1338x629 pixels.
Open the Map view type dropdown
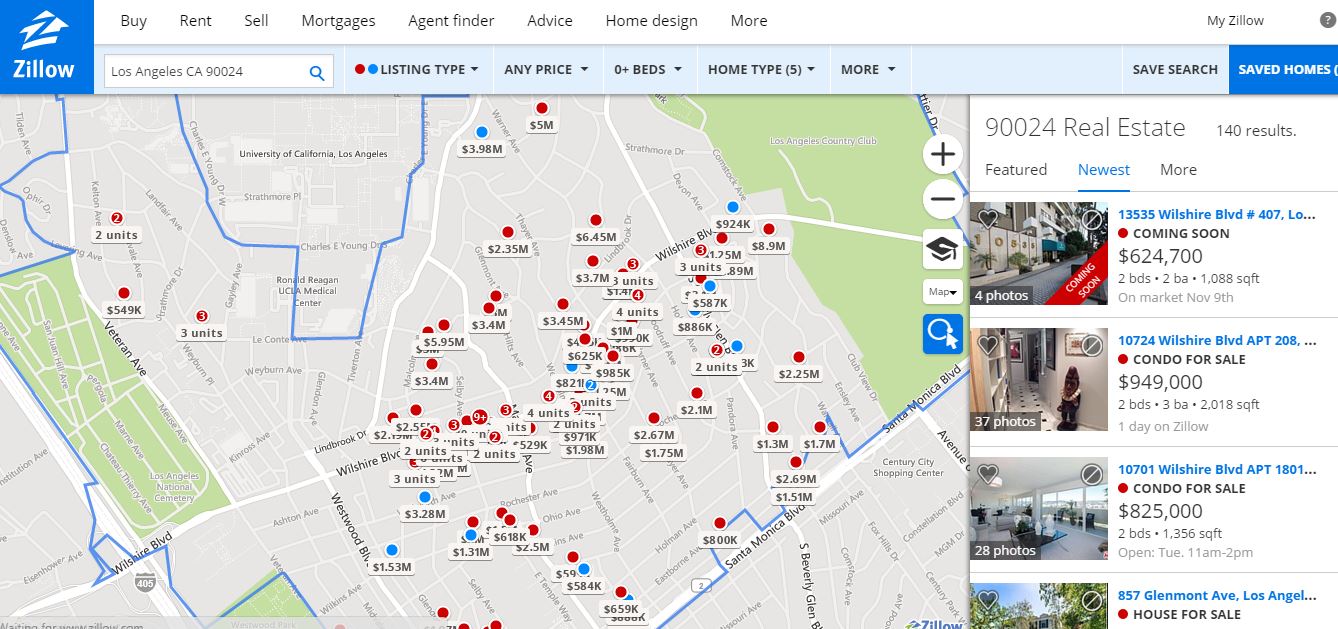click(x=943, y=292)
